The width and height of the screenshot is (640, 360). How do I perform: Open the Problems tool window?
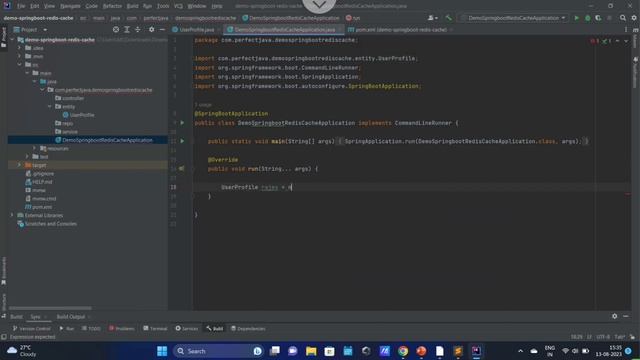tap(122, 329)
